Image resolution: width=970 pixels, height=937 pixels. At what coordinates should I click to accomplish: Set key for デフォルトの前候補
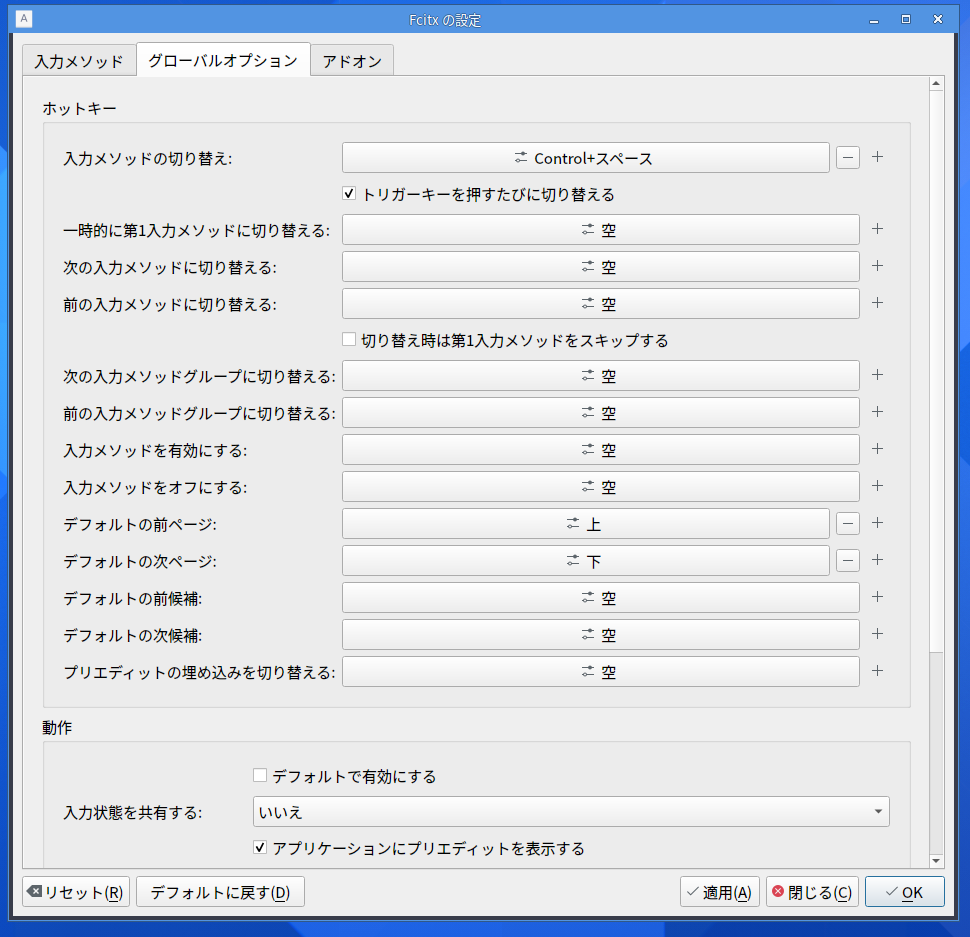(600, 598)
